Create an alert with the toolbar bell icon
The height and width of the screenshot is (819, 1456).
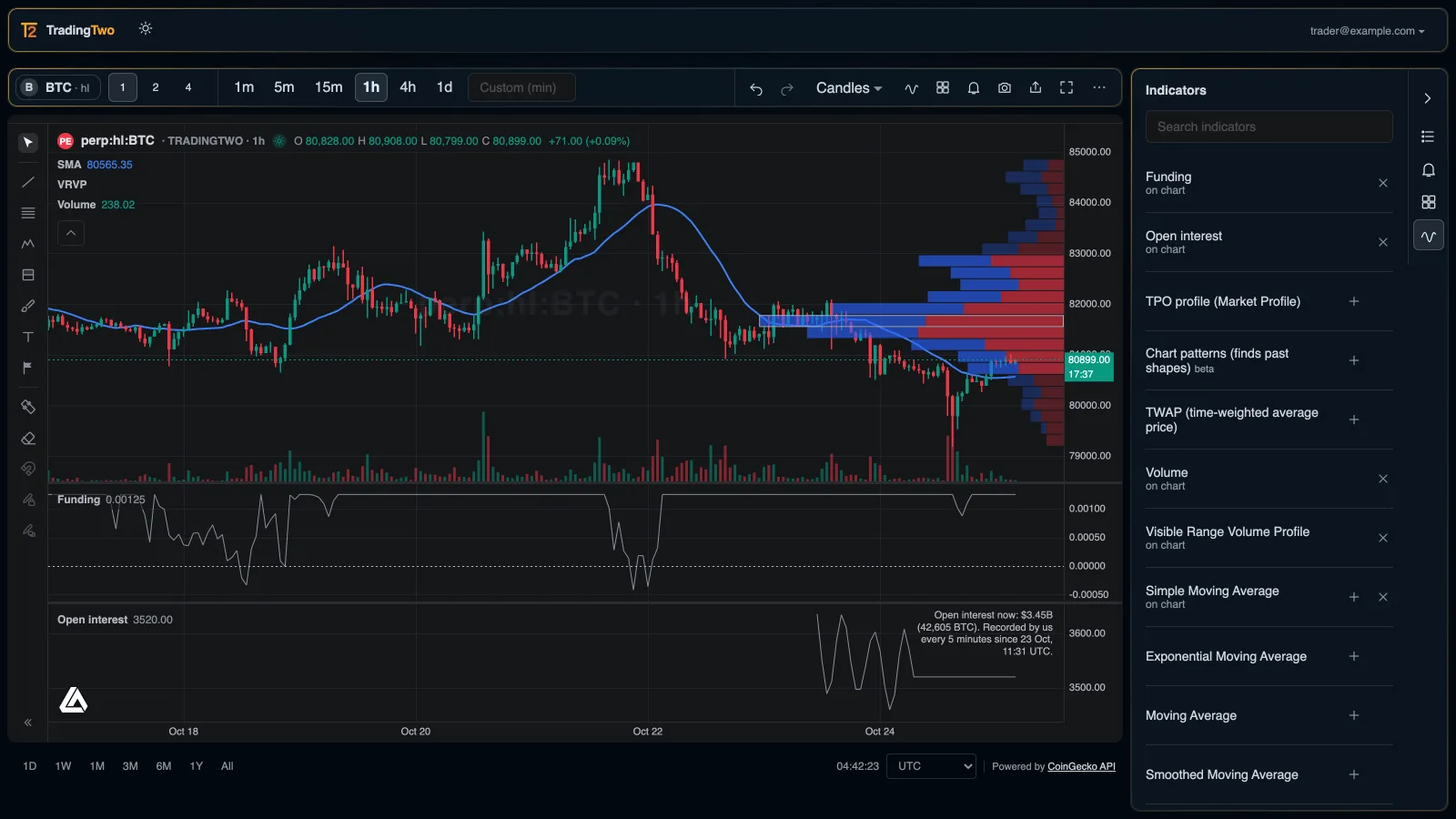(x=974, y=88)
